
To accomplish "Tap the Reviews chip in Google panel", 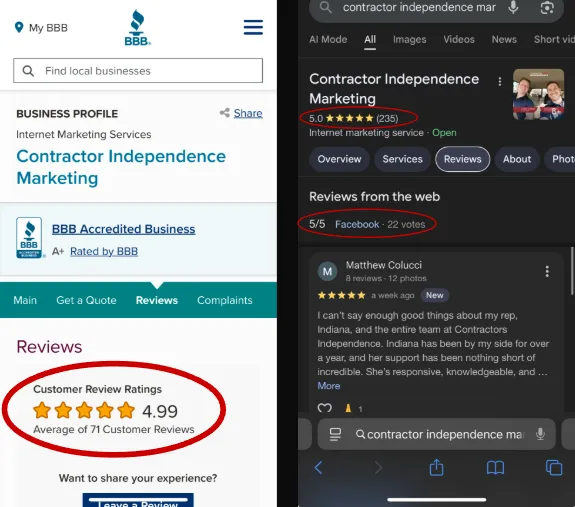I will 462,159.
